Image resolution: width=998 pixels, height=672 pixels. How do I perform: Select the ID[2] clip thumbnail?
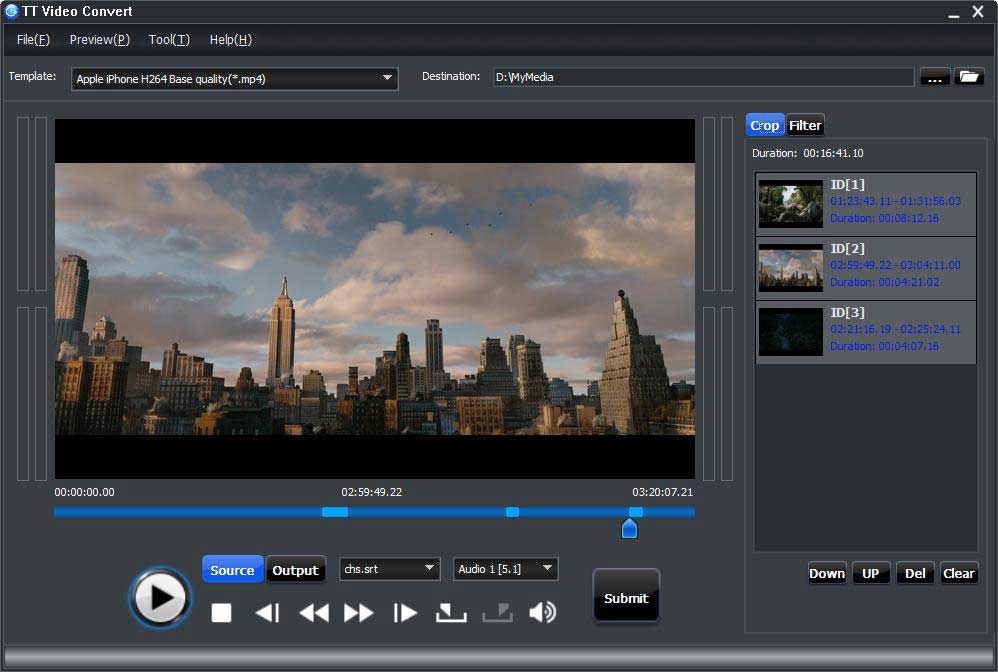pyautogui.click(x=790, y=268)
